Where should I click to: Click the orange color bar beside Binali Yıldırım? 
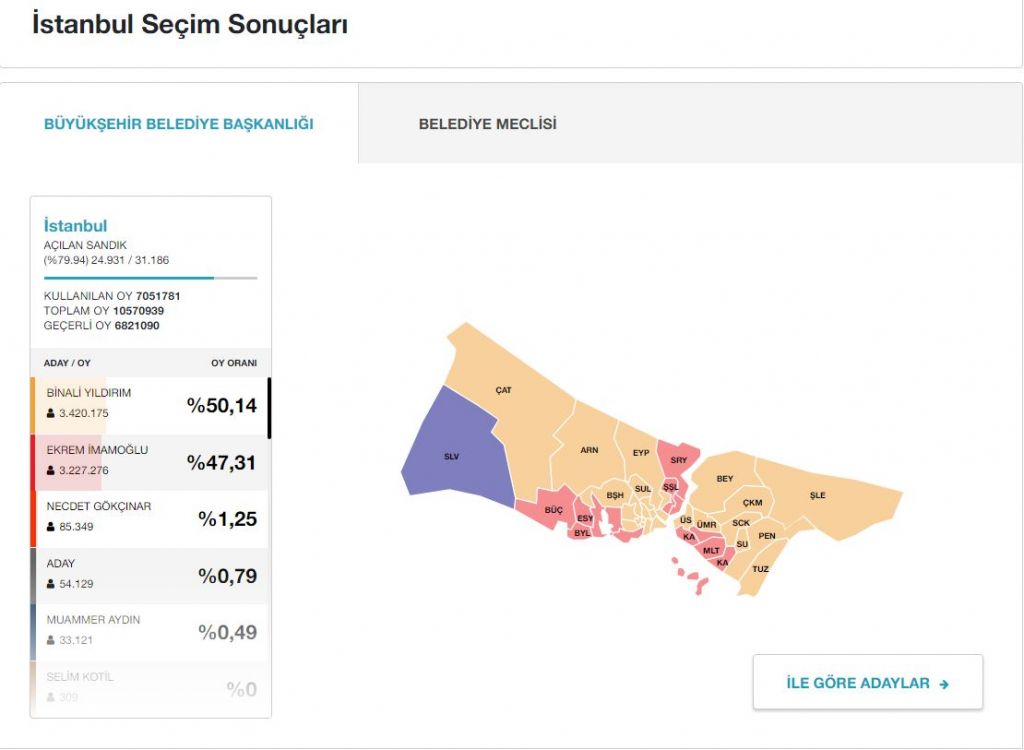pyautogui.click(x=33, y=405)
